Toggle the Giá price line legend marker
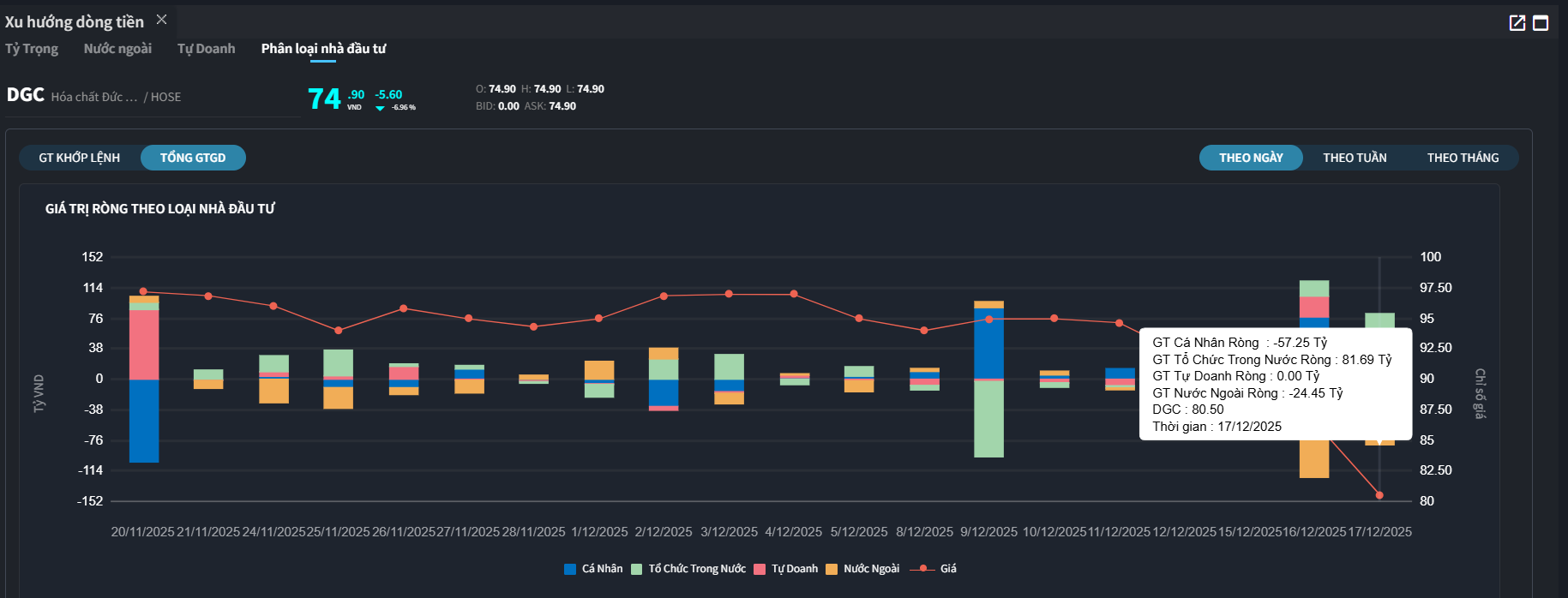The width and height of the screenshot is (1568, 598). tap(922, 568)
